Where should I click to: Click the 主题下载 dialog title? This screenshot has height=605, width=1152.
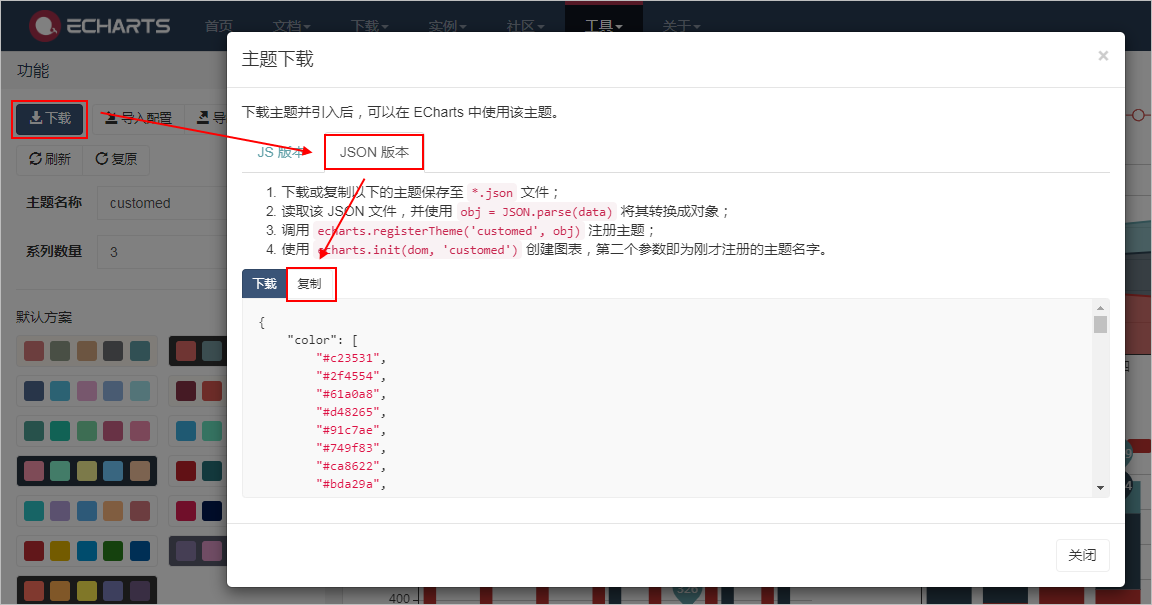[x=278, y=60]
